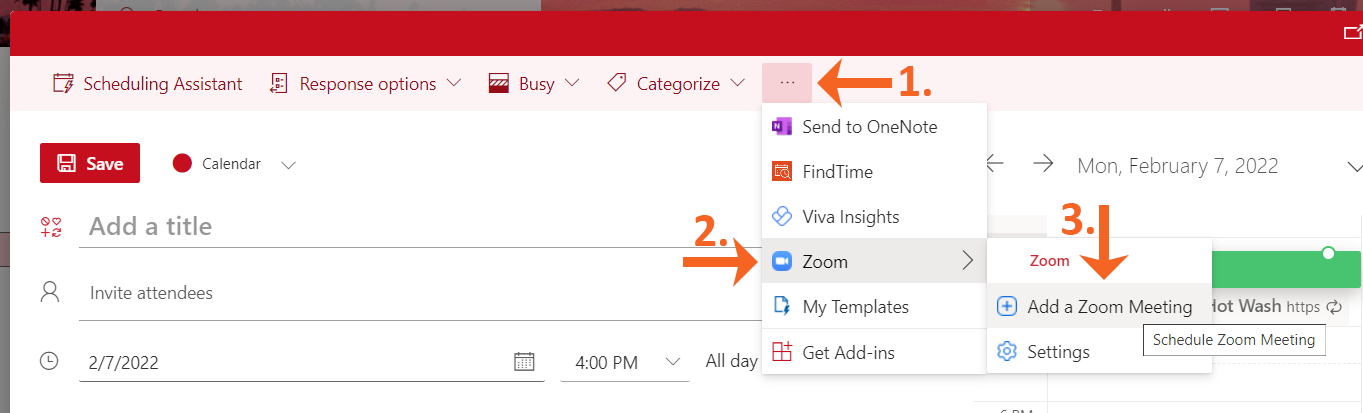Click the Viva Insights icon
1363x413 pixels.
[x=782, y=217]
